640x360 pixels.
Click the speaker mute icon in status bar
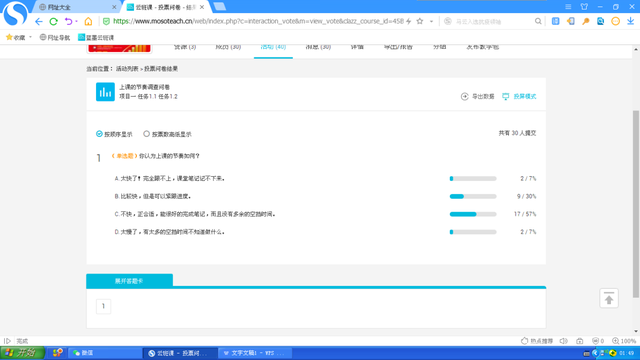point(564,341)
